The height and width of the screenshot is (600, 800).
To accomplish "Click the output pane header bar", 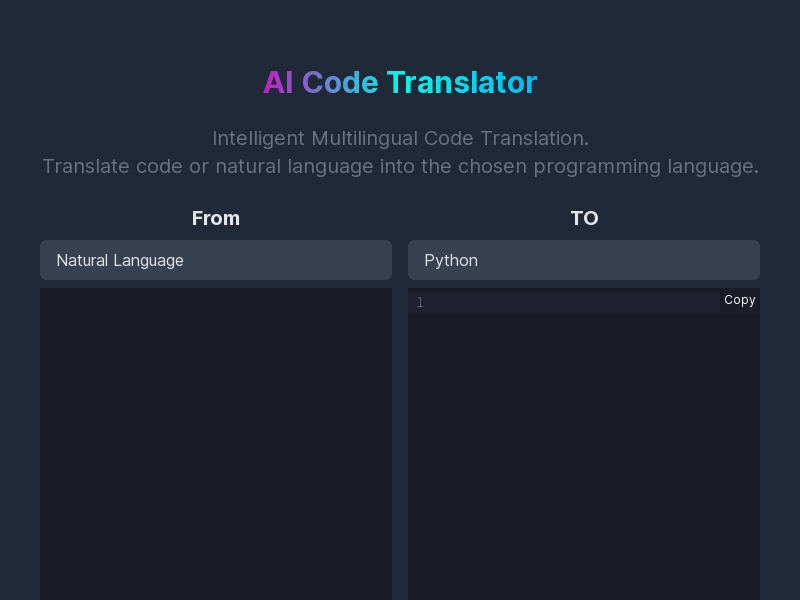I will pos(584,300).
